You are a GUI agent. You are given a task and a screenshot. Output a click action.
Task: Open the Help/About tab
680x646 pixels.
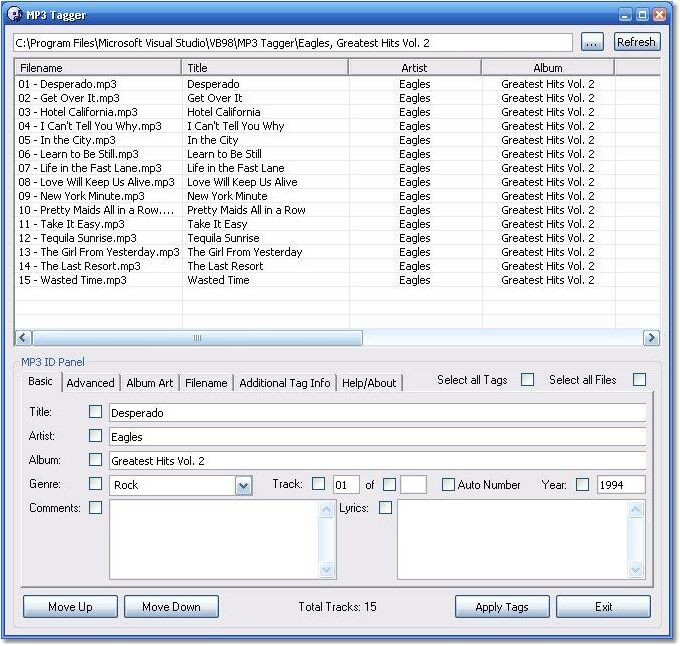[369, 383]
